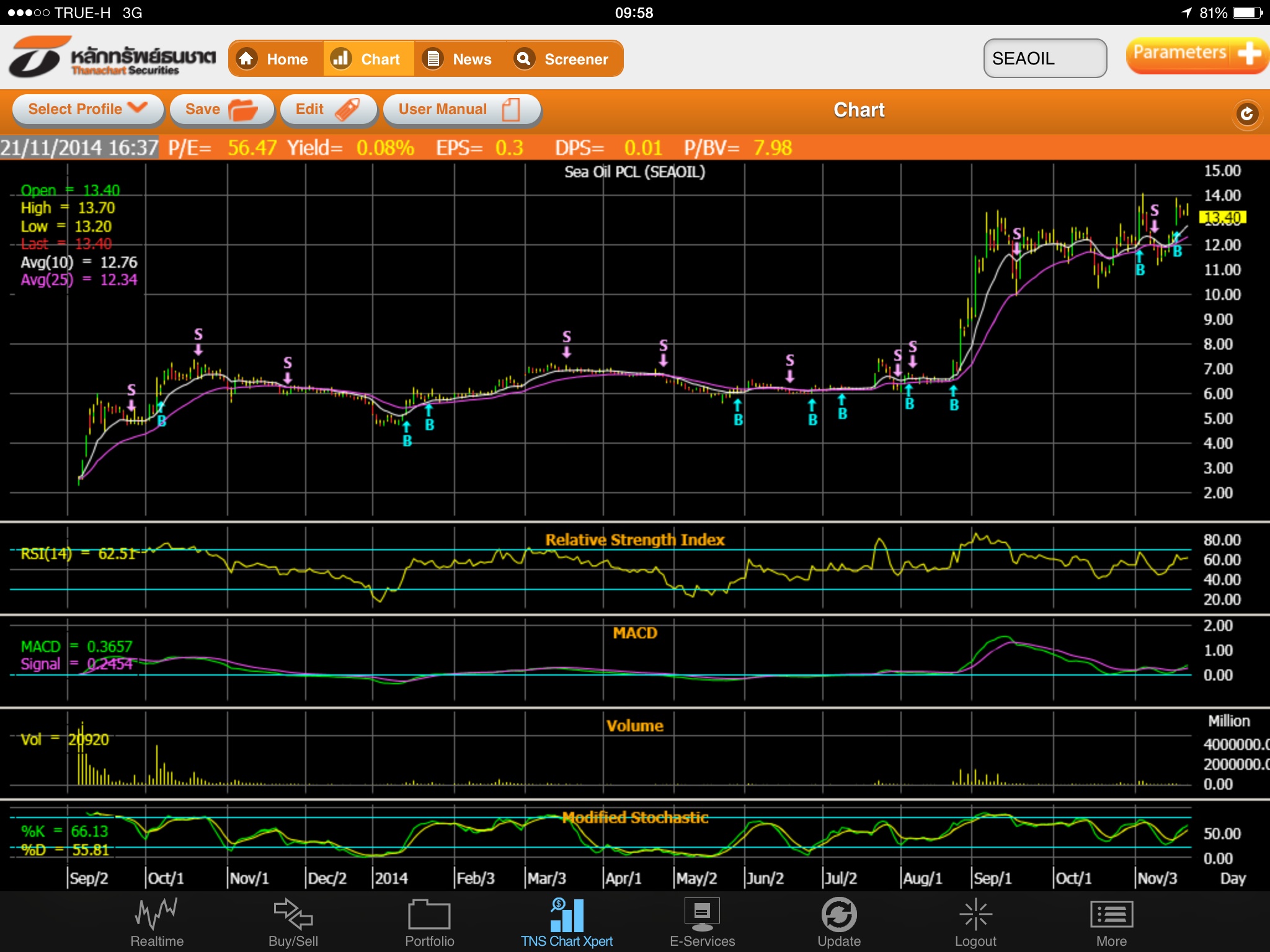
Task: Open the Parameters panel
Action: tap(1197, 55)
